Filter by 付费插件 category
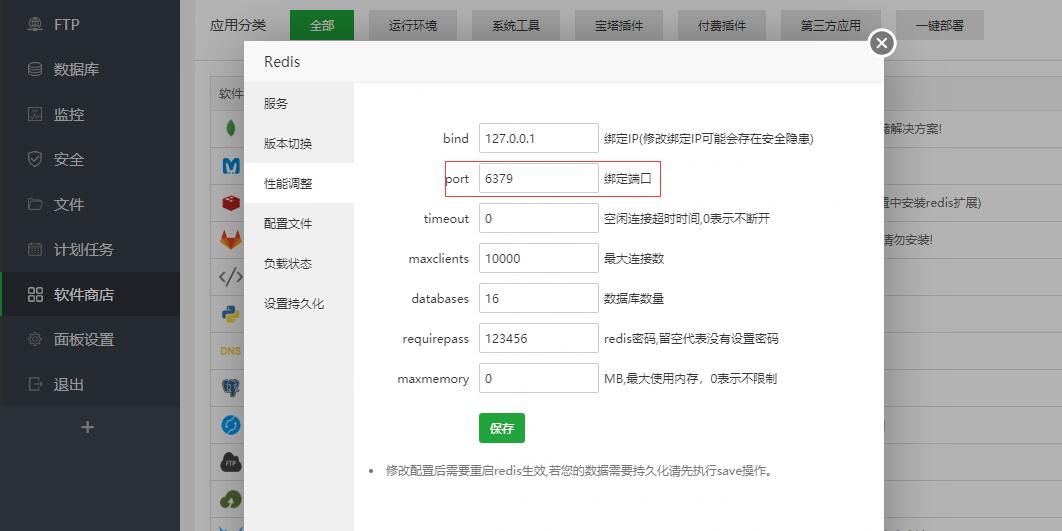Screen dimensions: 1062x531 point(722,26)
